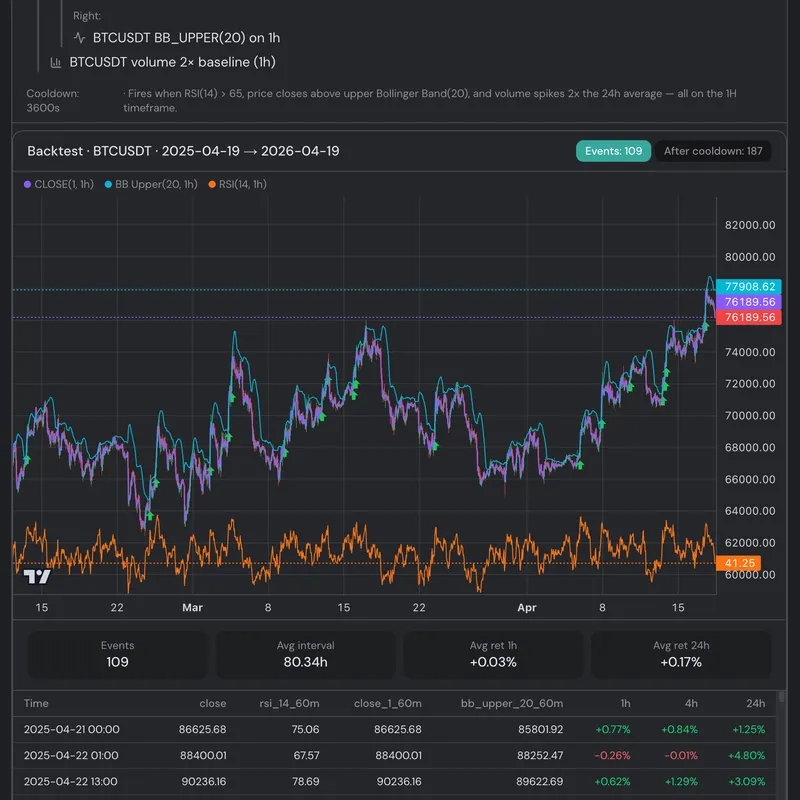The image size is (800, 800).
Task: Sort by the close column header
Action: 213,703
